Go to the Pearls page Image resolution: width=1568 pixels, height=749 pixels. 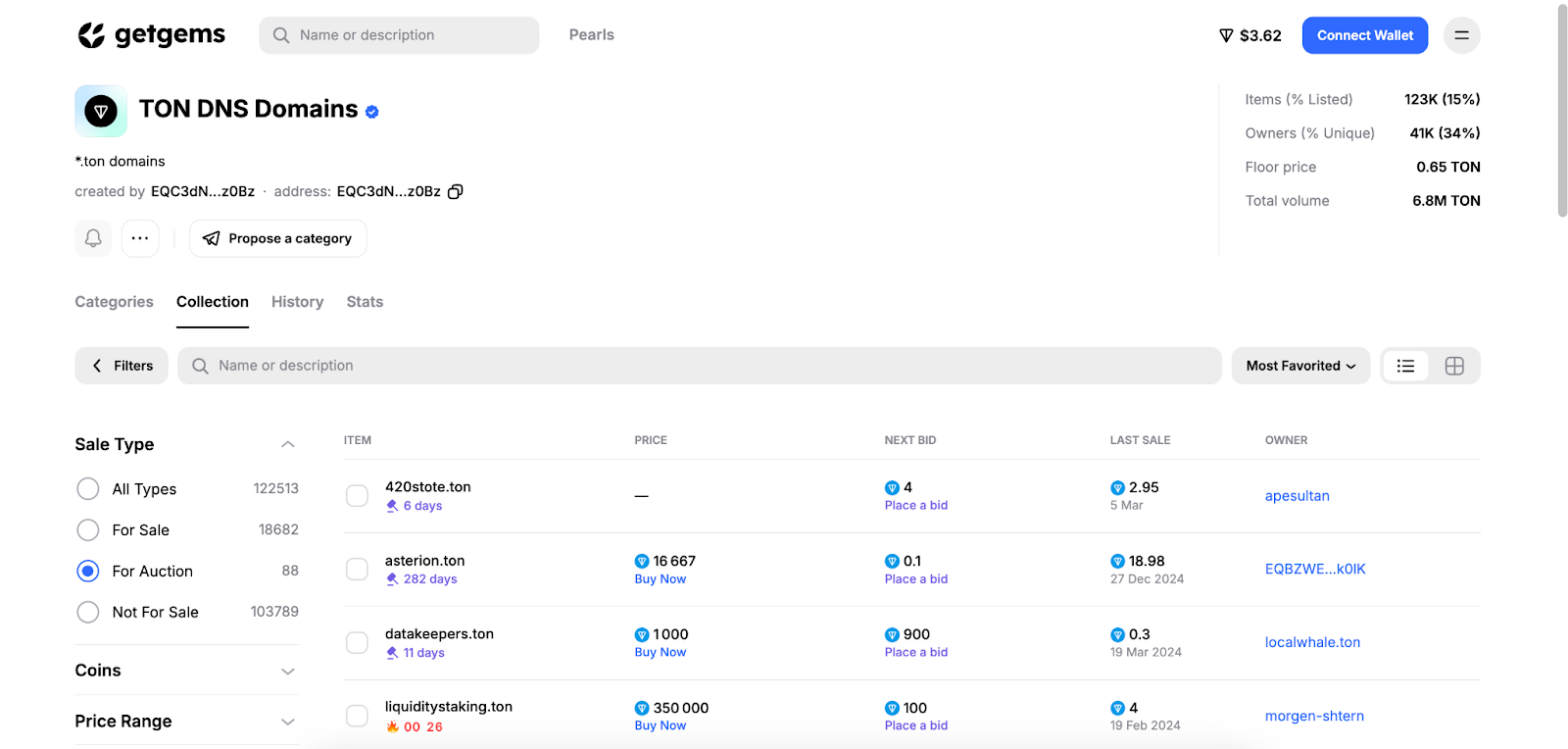pos(592,35)
